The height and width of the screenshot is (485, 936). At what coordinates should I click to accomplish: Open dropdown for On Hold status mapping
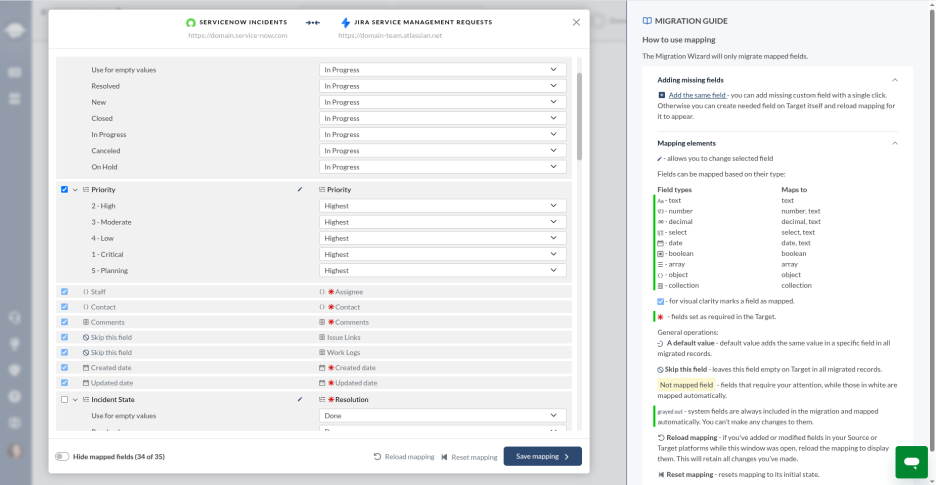[442, 167]
